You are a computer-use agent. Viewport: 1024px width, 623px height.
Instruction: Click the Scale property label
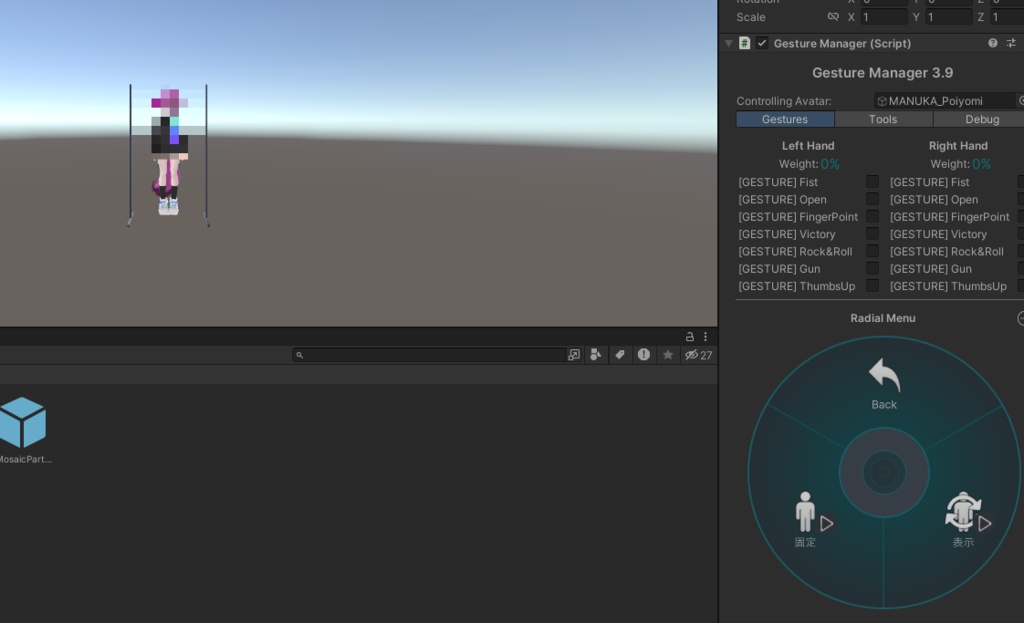751,18
